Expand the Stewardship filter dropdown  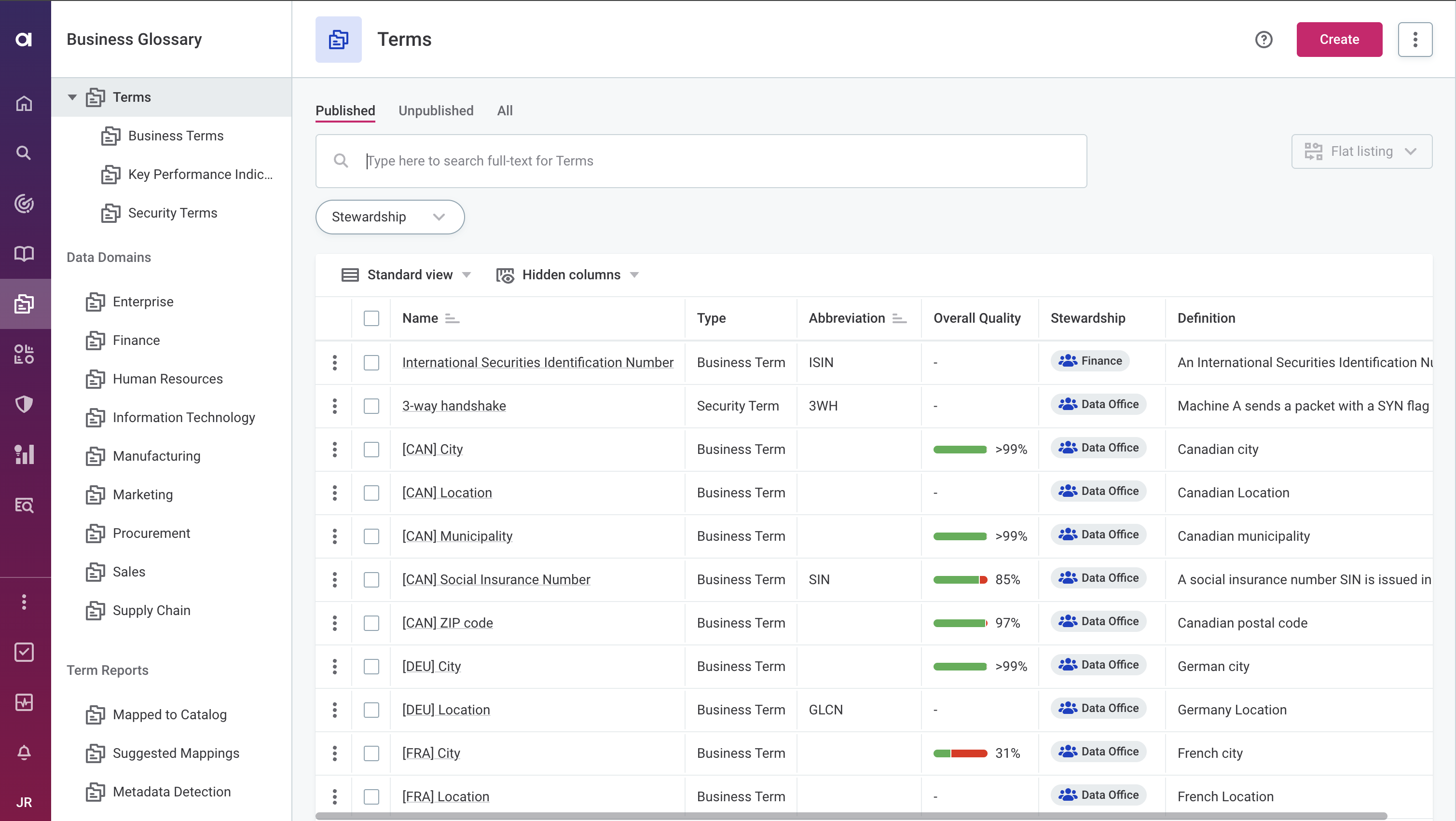[x=389, y=217]
